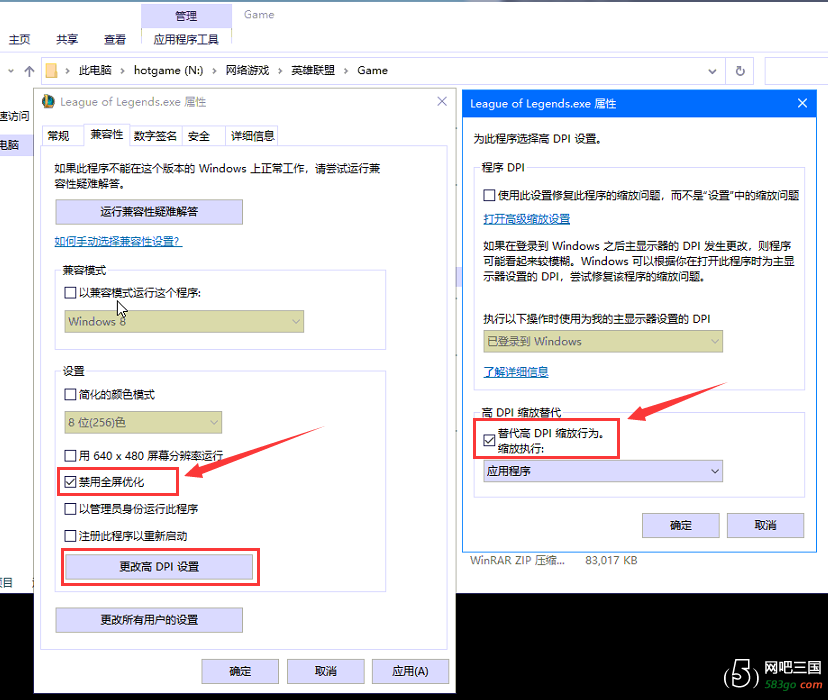This screenshot has height=700, width=828.
Task: Open the 8 位(256)色 color dropdown
Action: (x=143, y=422)
